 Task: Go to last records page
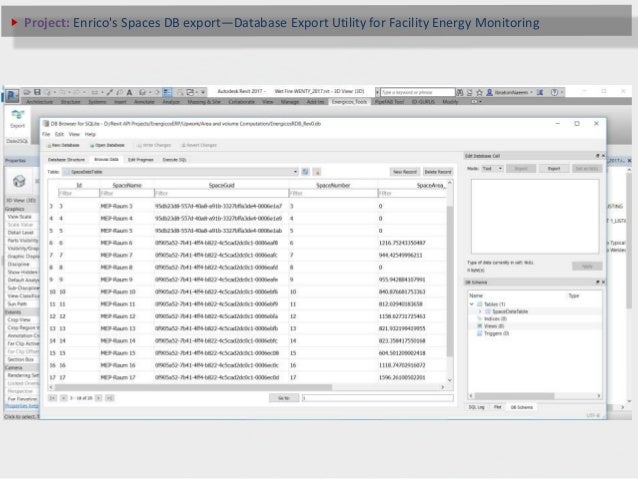[x=109, y=398]
